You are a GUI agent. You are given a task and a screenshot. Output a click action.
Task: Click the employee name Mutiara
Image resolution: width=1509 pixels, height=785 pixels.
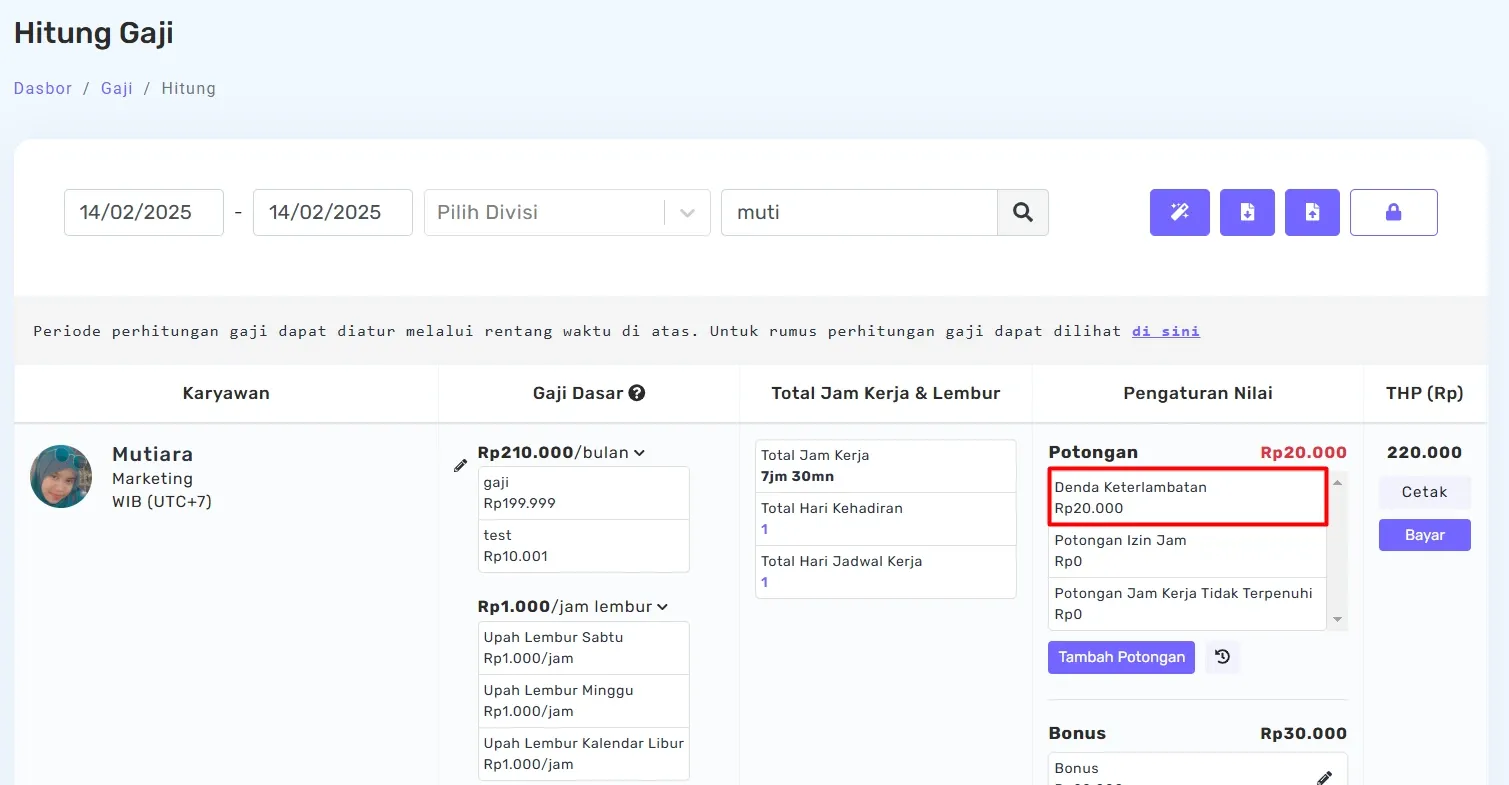[152, 454]
